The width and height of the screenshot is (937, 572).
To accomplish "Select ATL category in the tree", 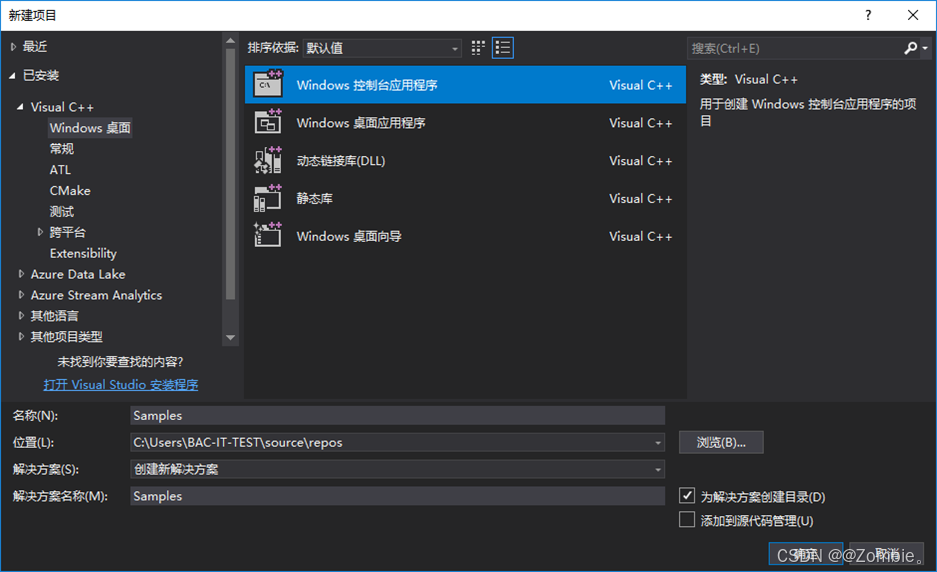I will pos(60,170).
